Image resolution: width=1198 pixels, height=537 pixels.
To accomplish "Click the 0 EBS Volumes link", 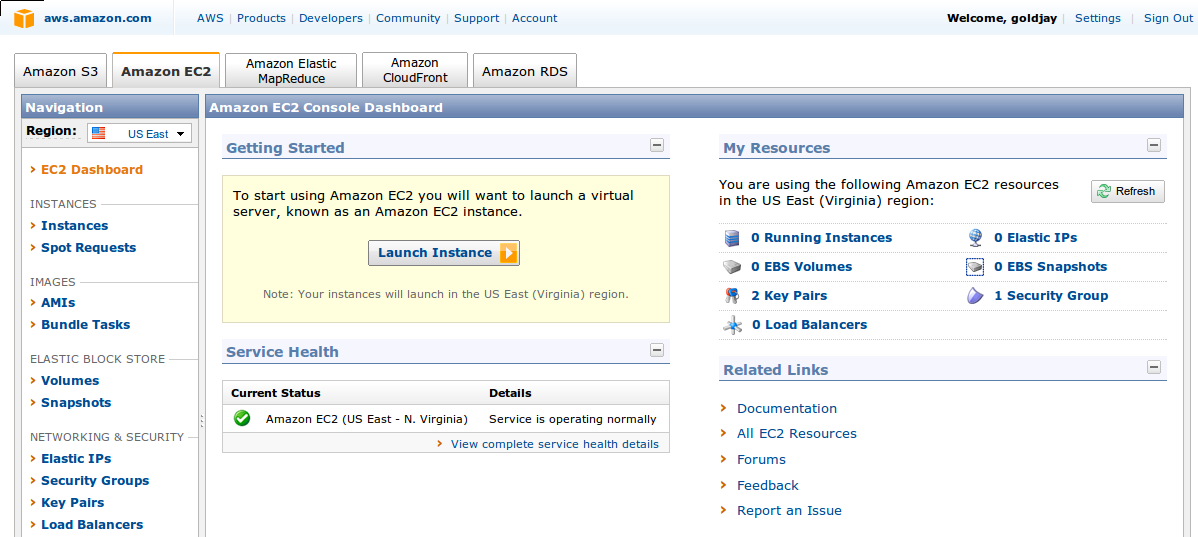I will pos(801,267).
